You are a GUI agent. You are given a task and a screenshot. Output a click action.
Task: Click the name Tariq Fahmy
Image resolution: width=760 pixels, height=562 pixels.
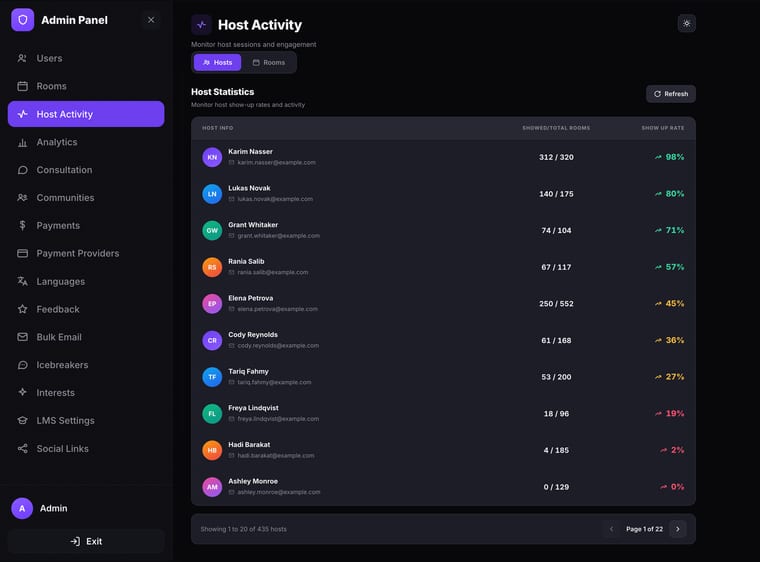click(248, 371)
